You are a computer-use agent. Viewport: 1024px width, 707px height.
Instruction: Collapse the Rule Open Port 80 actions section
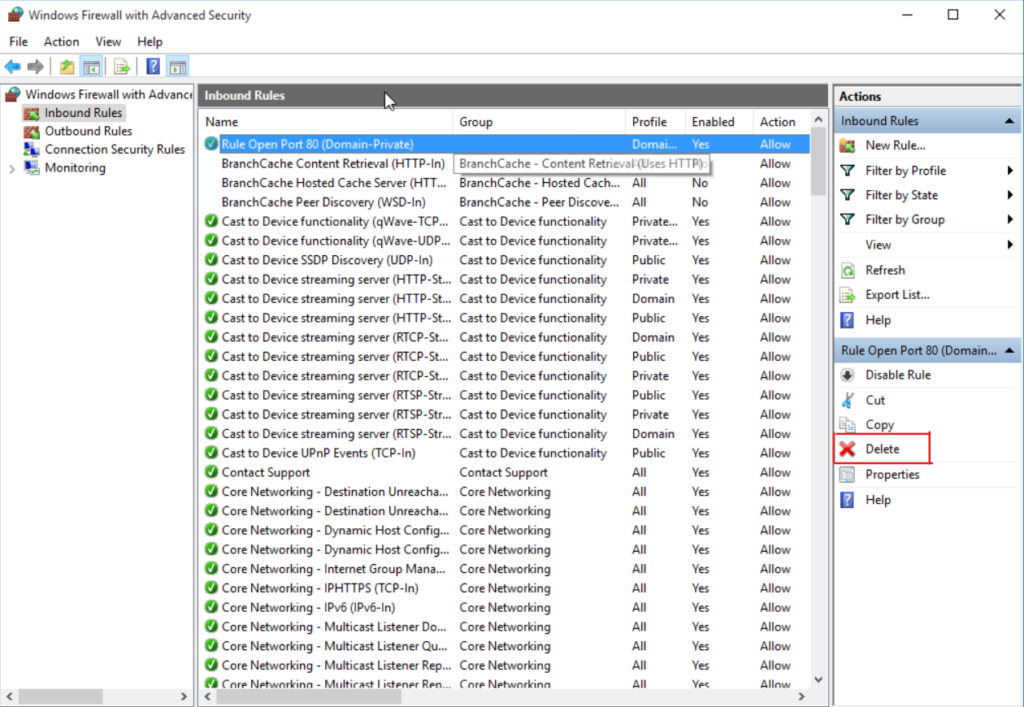[1009, 351]
